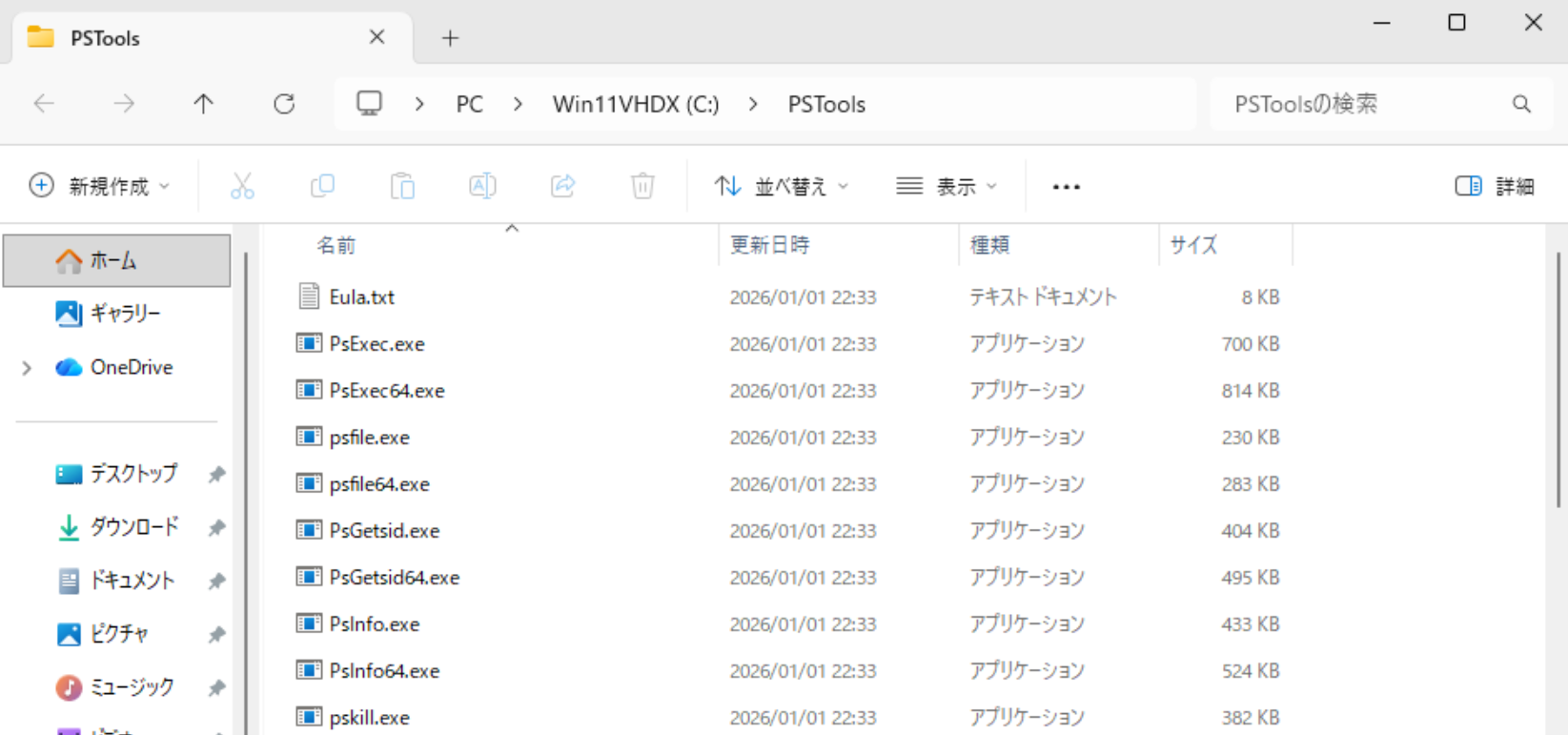Select file name PsInfo64.exe
This screenshot has width=1568, height=735.
(384, 670)
